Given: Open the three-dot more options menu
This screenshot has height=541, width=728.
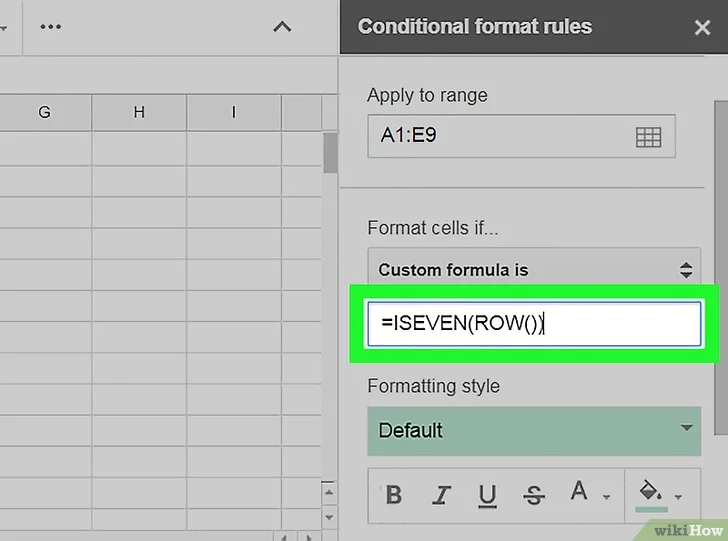Looking at the screenshot, I should click(51, 26).
